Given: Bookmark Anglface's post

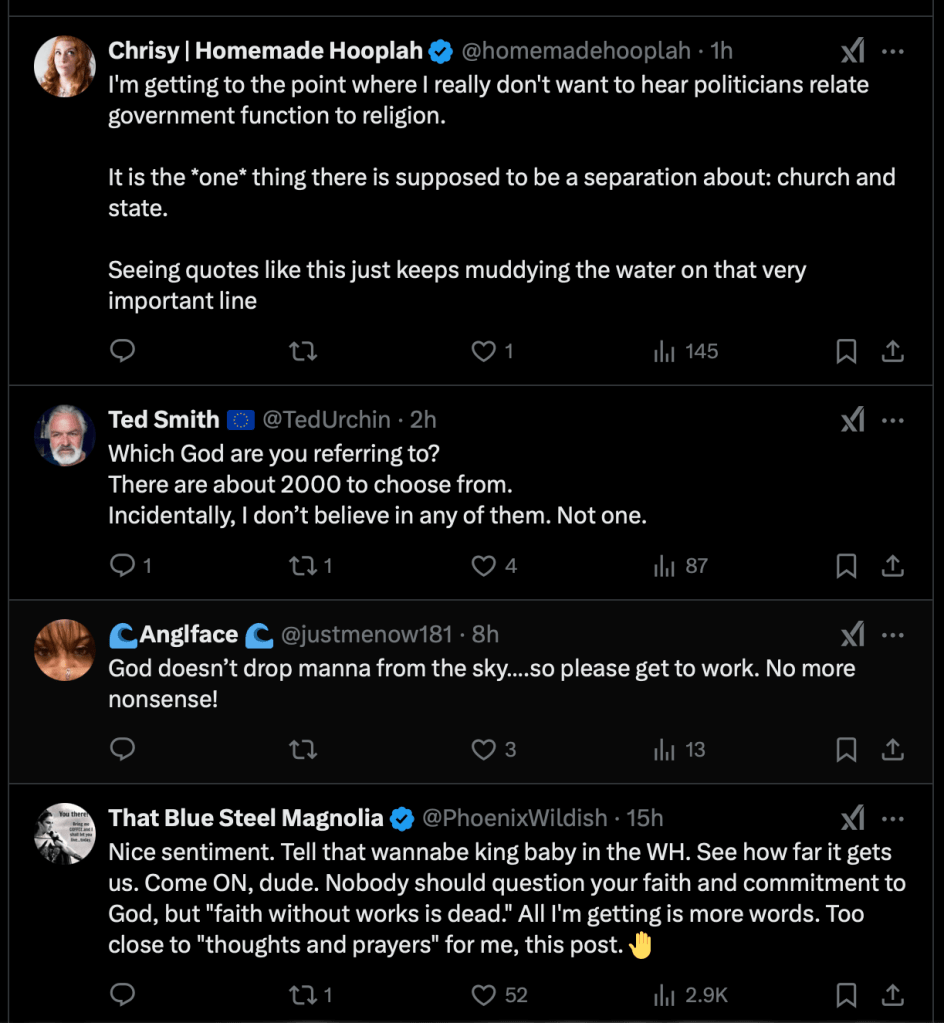Looking at the screenshot, I should tap(846, 749).
